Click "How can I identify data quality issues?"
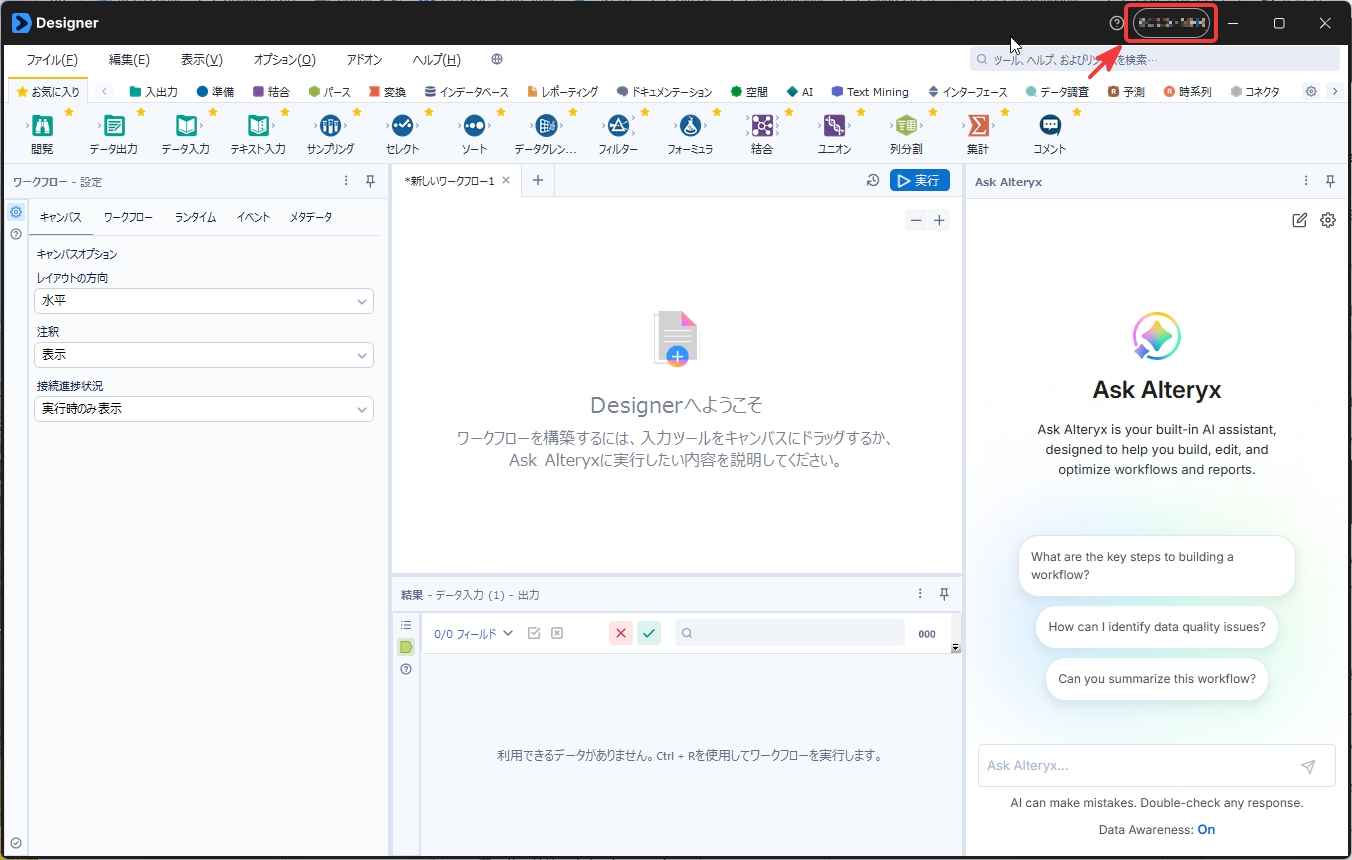Screen dimensions: 1352x860 (x=1157, y=627)
